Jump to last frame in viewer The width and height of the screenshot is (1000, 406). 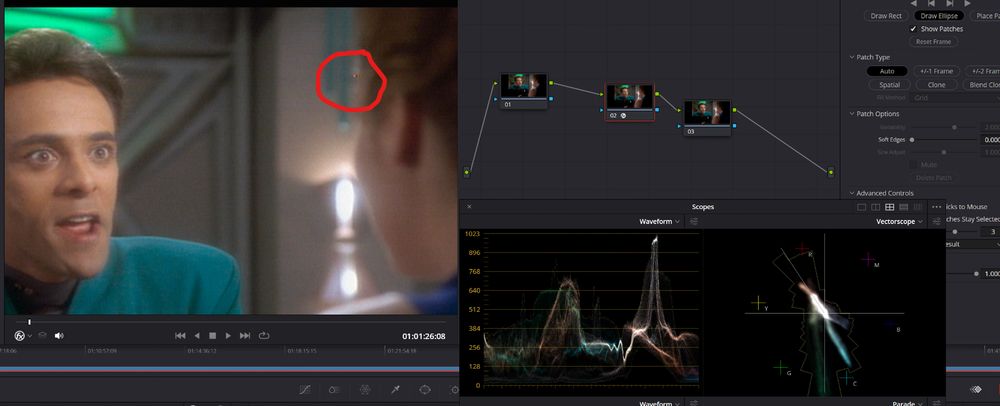[x=245, y=335]
